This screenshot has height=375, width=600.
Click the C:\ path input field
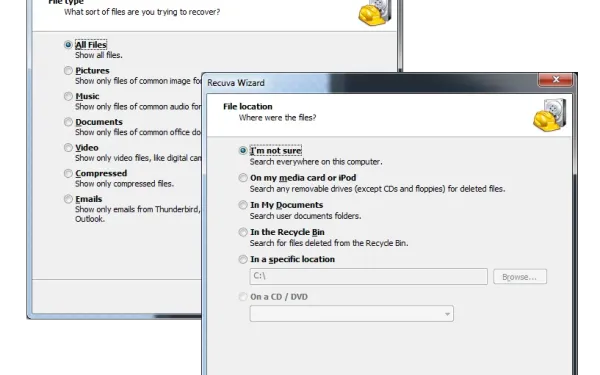coord(368,276)
